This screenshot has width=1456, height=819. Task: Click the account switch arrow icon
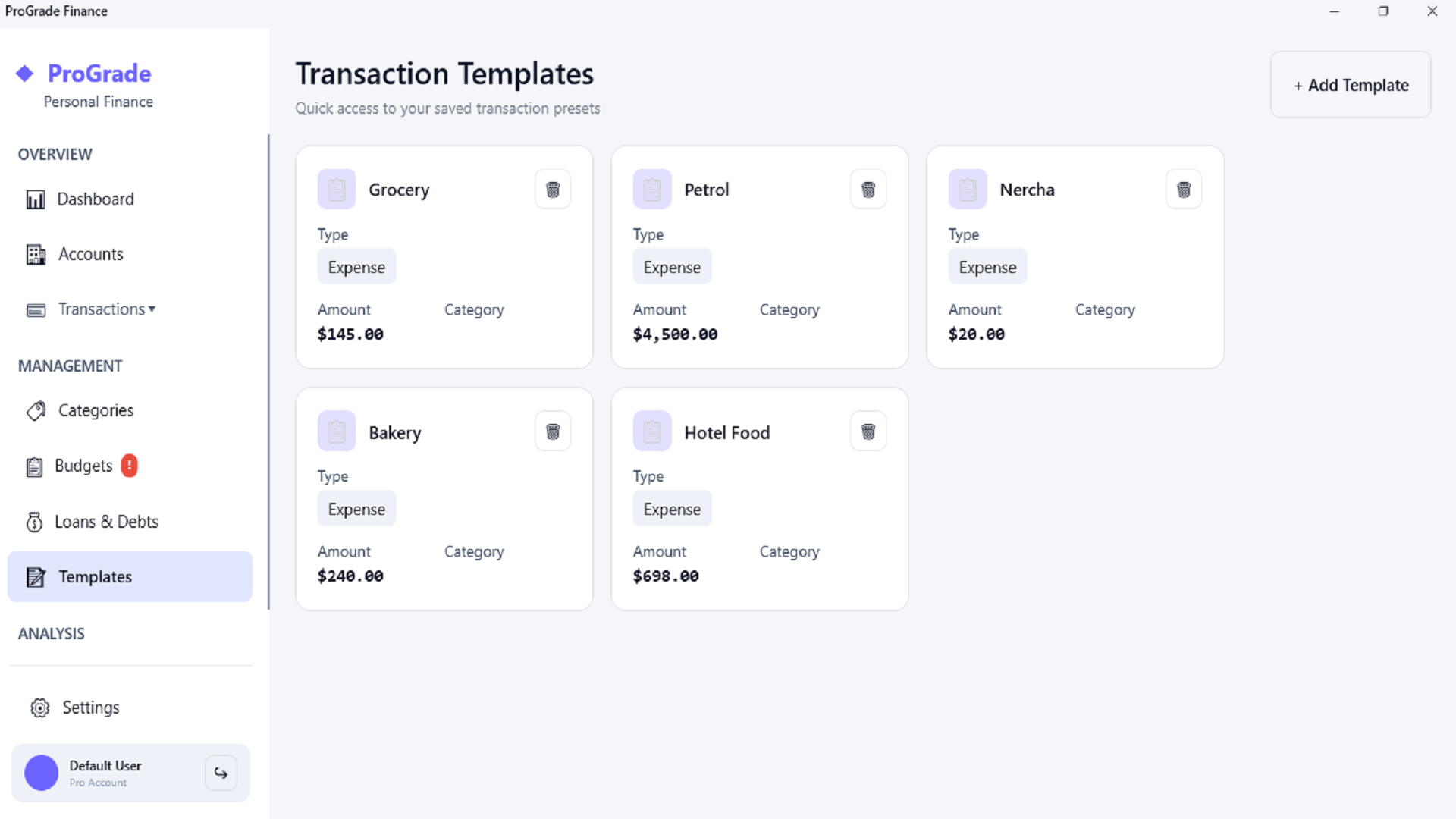click(x=221, y=773)
